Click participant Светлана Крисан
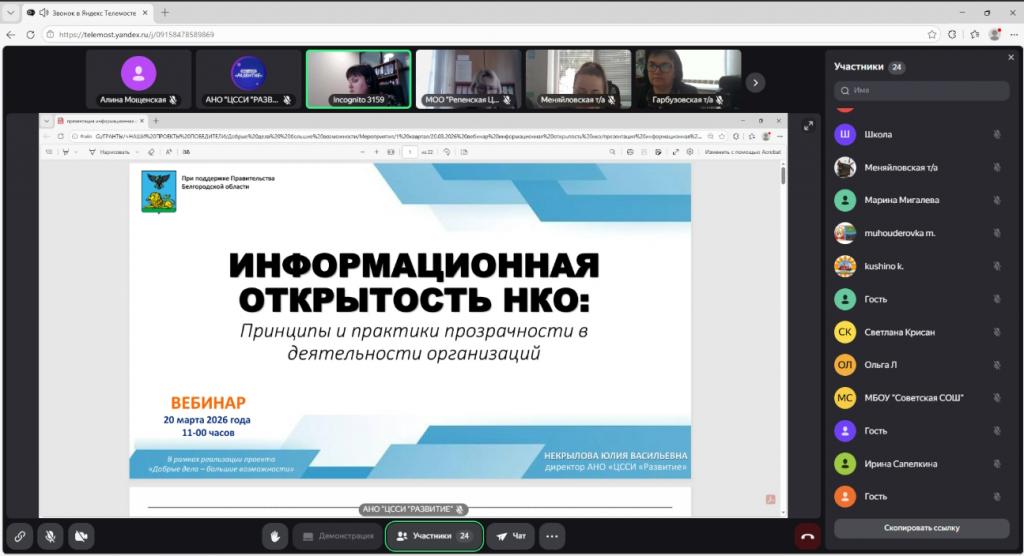 (x=920, y=332)
